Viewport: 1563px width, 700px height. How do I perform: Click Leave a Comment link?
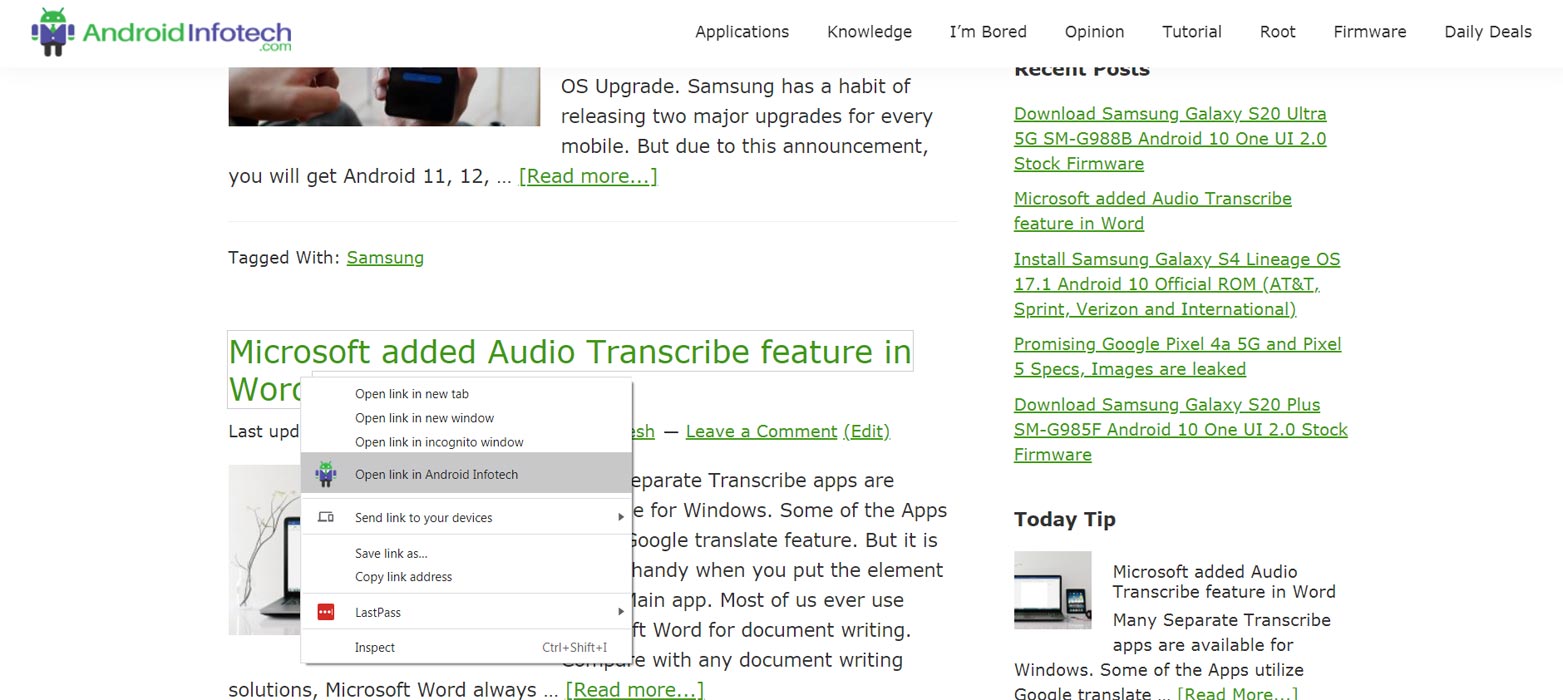[761, 431]
